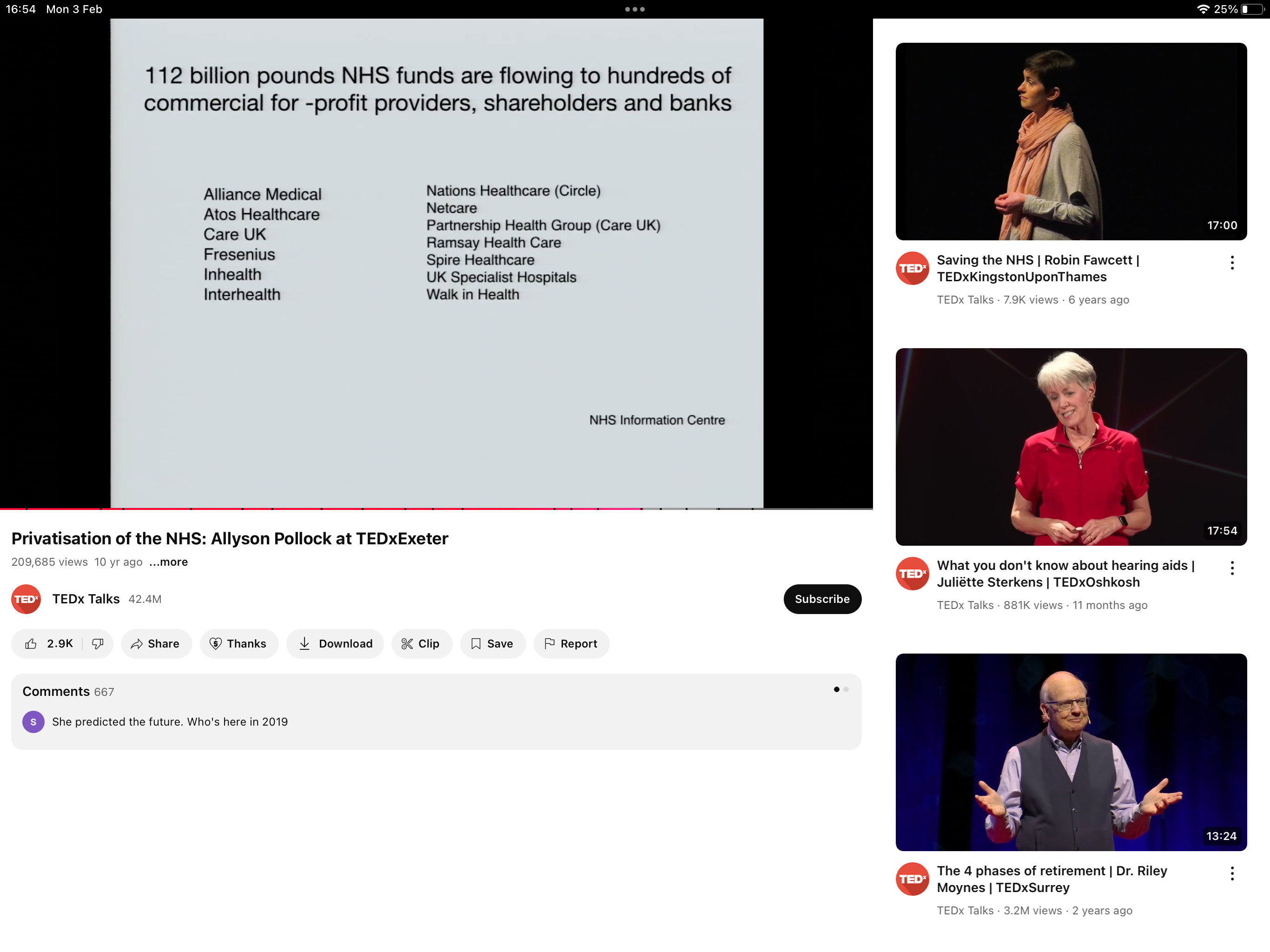
Task: Like the video with thumbs up icon
Action: point(31,644)
